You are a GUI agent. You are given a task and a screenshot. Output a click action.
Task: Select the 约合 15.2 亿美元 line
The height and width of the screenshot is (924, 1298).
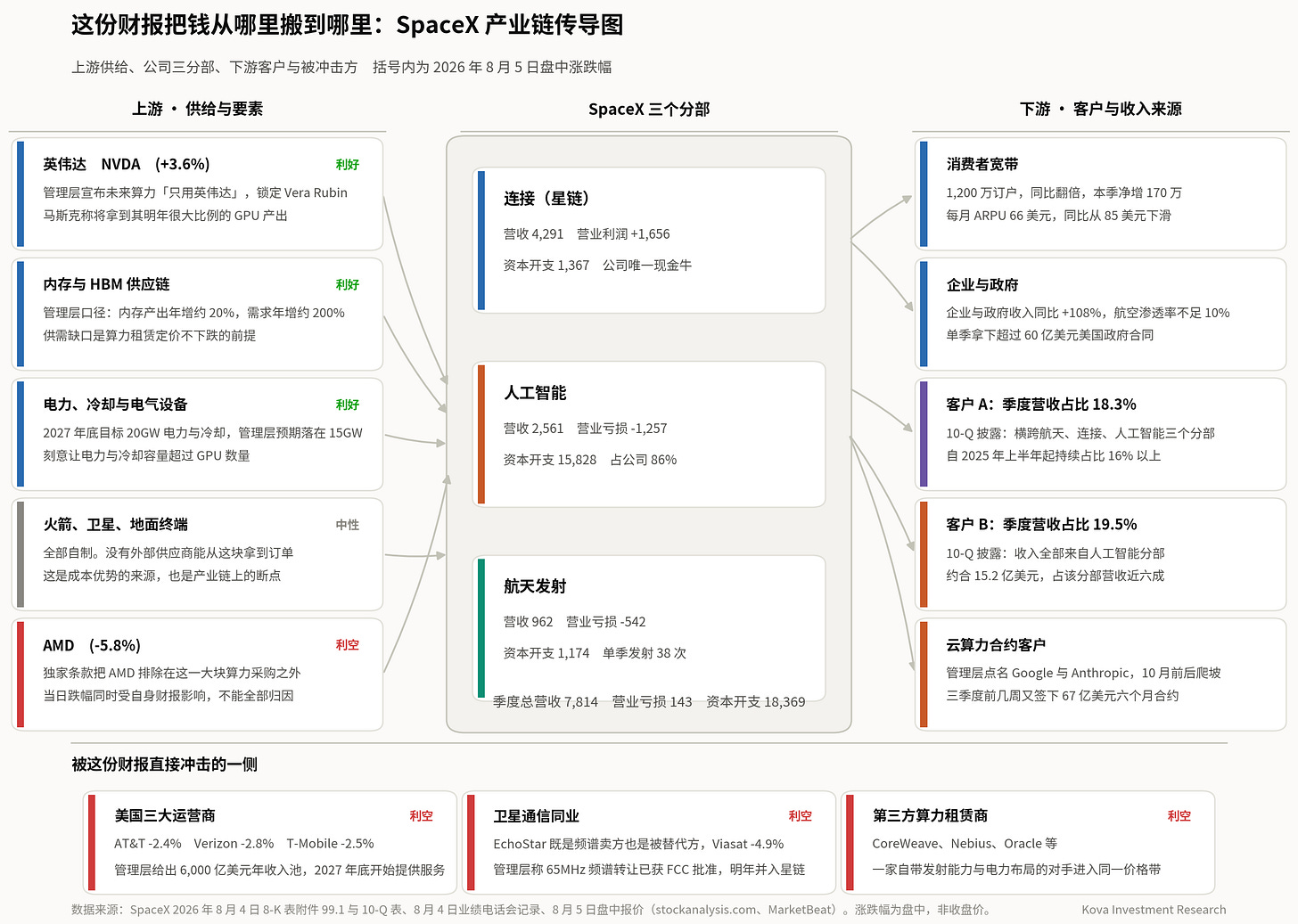point(1056,576)
